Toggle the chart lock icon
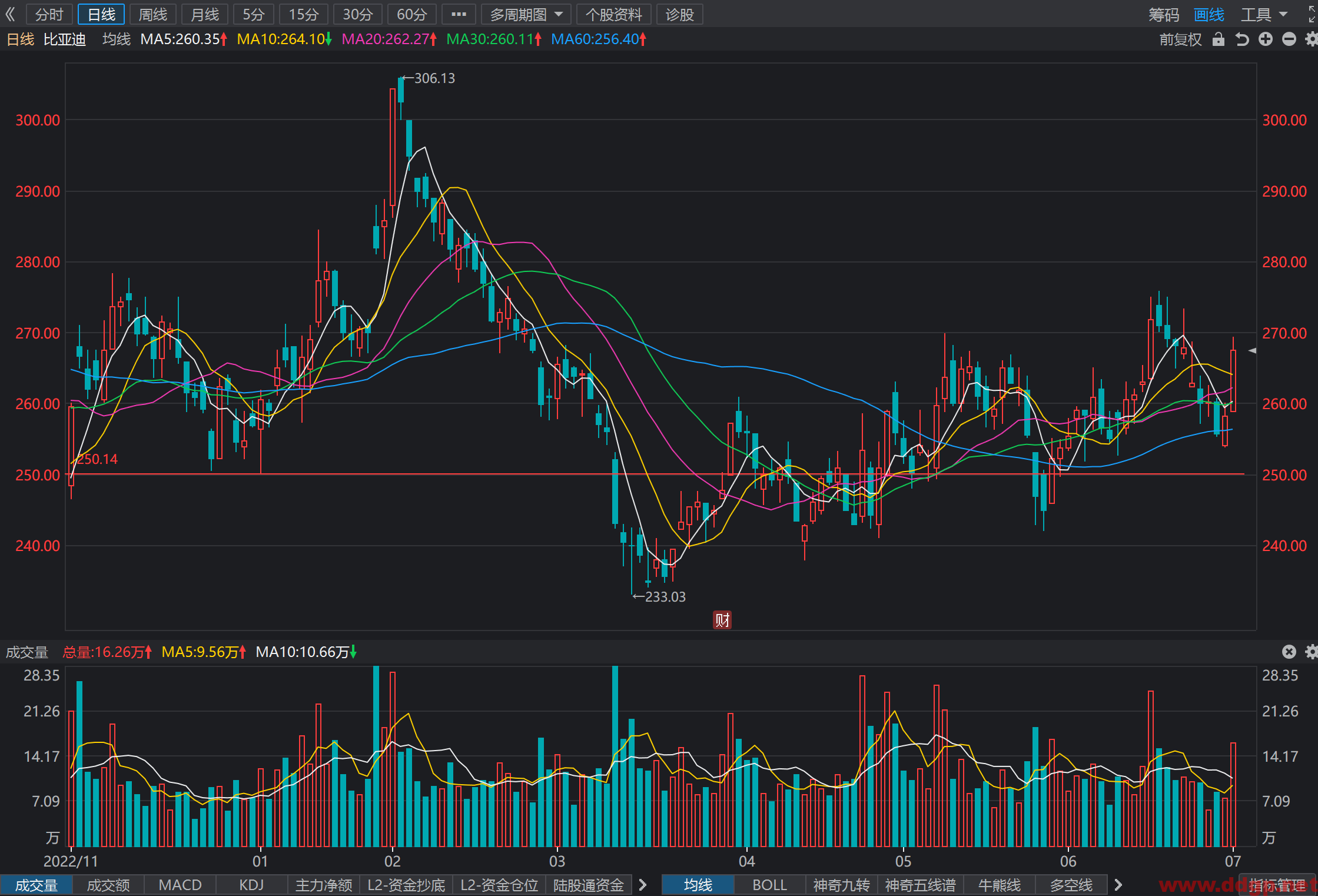1318x896 pixels. [1218, 39]
